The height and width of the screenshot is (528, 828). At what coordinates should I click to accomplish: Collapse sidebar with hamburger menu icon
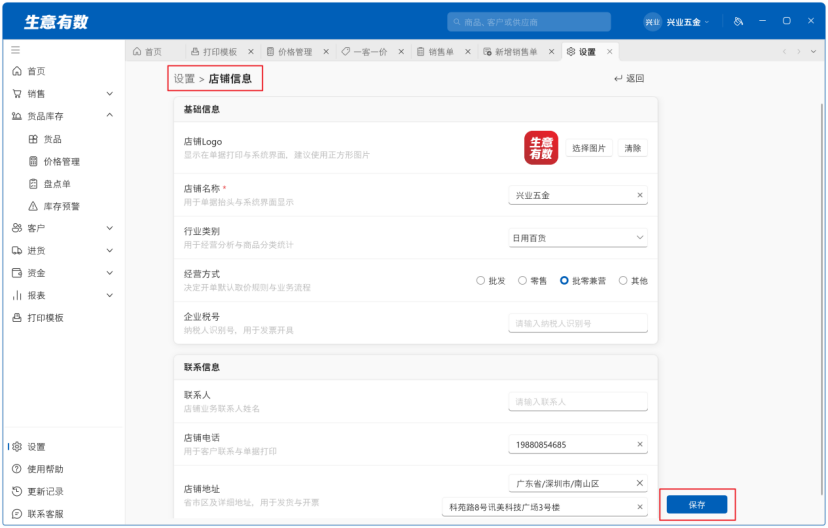[15, 50]
